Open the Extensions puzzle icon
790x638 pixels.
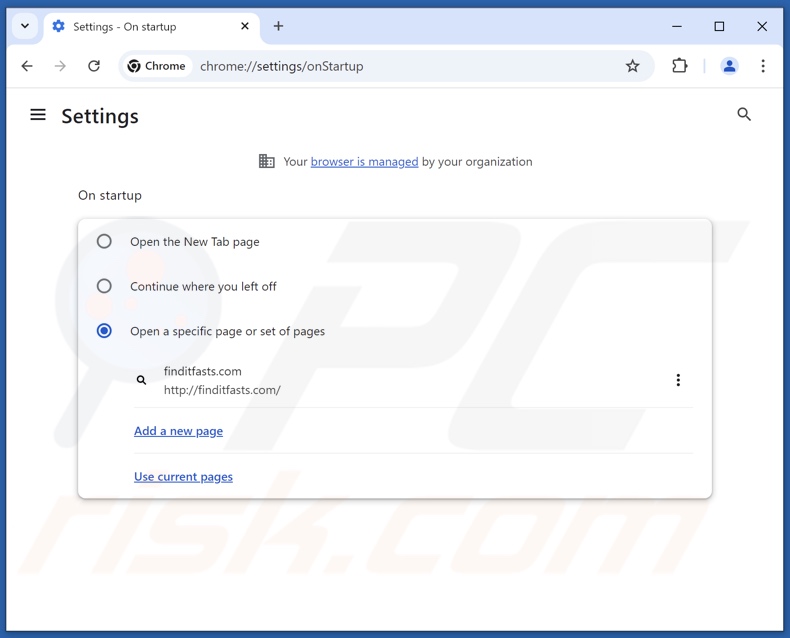680,66
